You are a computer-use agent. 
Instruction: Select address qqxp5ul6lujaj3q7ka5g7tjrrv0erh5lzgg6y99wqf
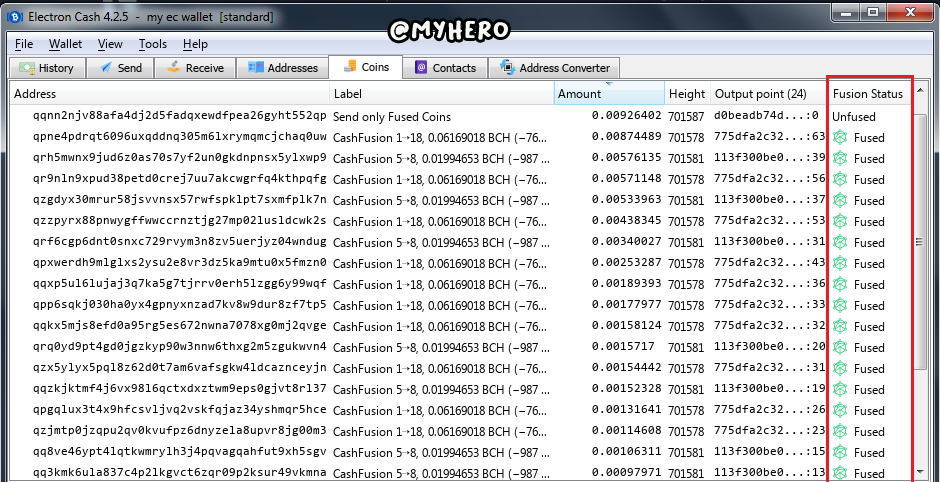click(180, 284)
